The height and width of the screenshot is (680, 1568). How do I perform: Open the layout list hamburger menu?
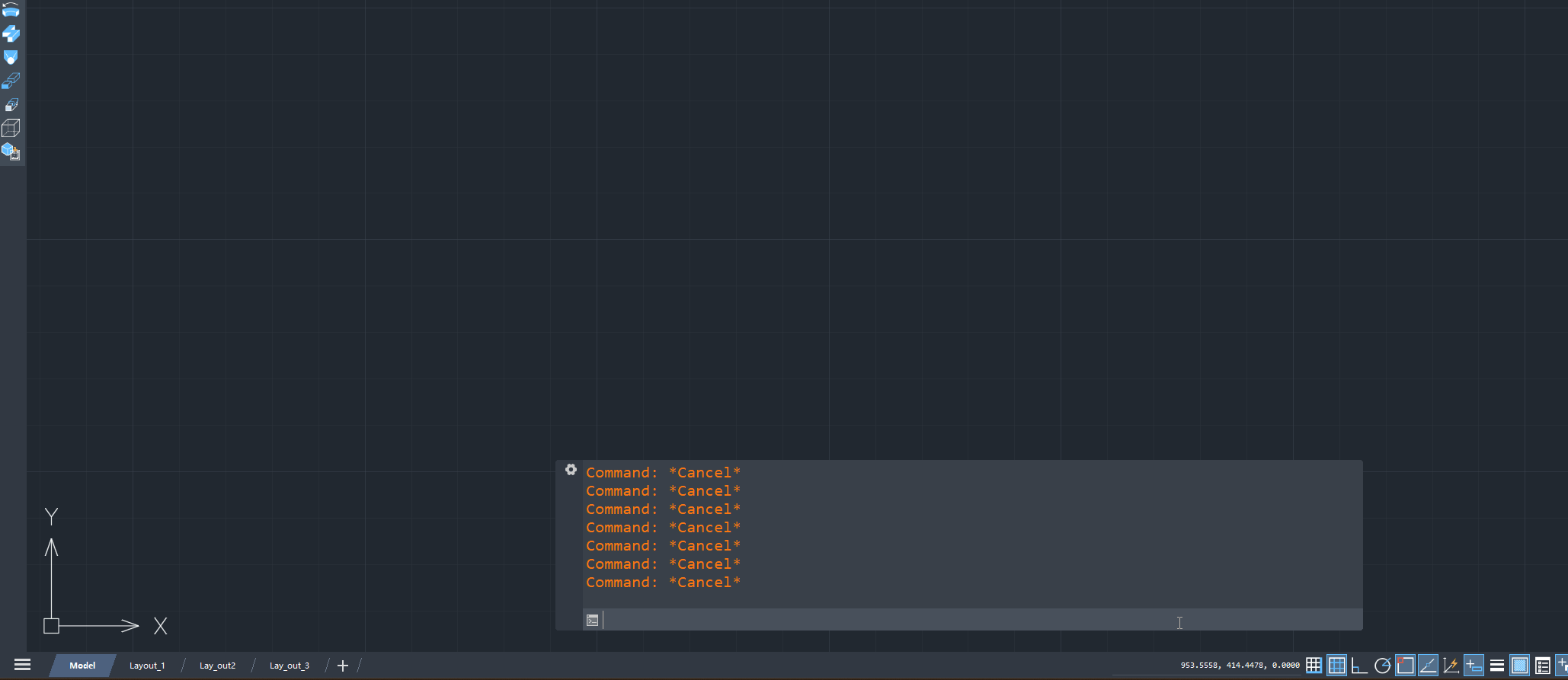pos(23,665)
